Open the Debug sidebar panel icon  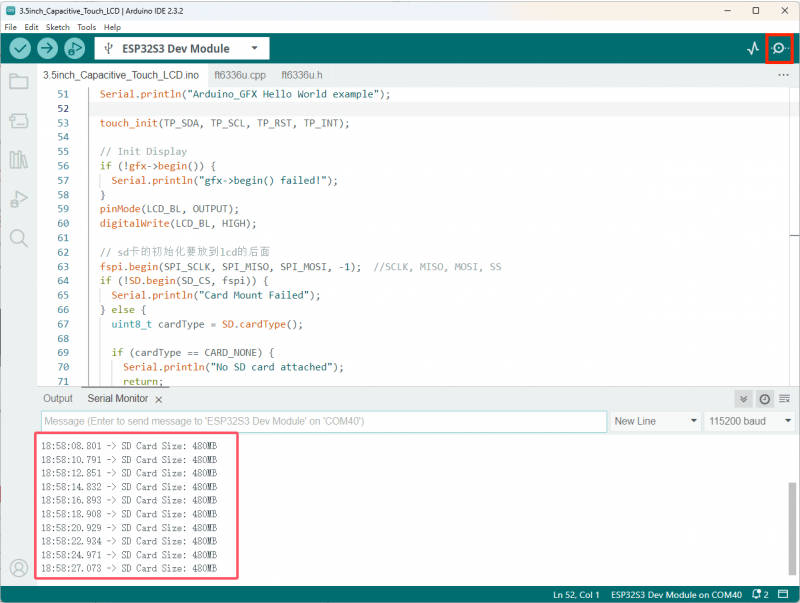(x=19, y=199)
